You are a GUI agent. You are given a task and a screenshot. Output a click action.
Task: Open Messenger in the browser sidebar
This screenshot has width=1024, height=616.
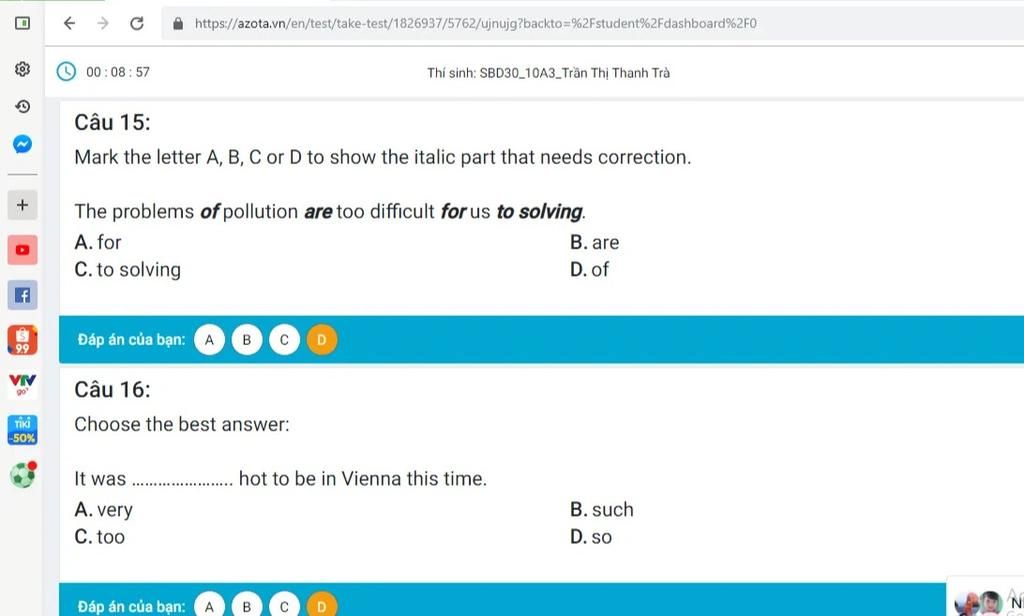pyautogui.click(x=22, y=144)
